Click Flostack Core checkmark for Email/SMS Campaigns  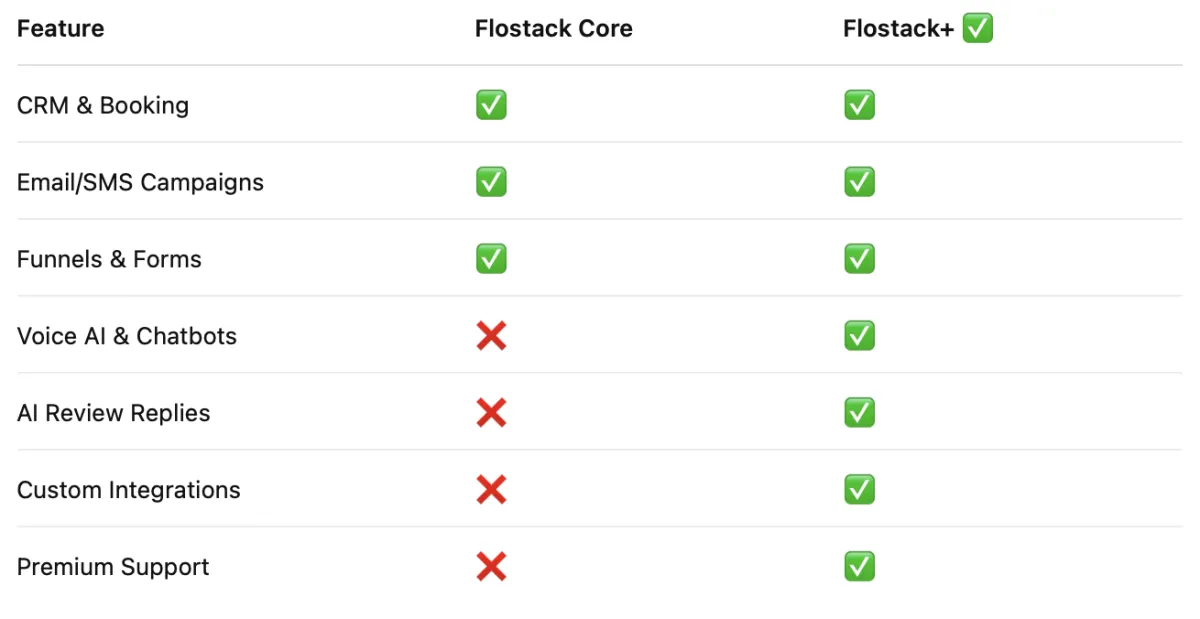491,182
